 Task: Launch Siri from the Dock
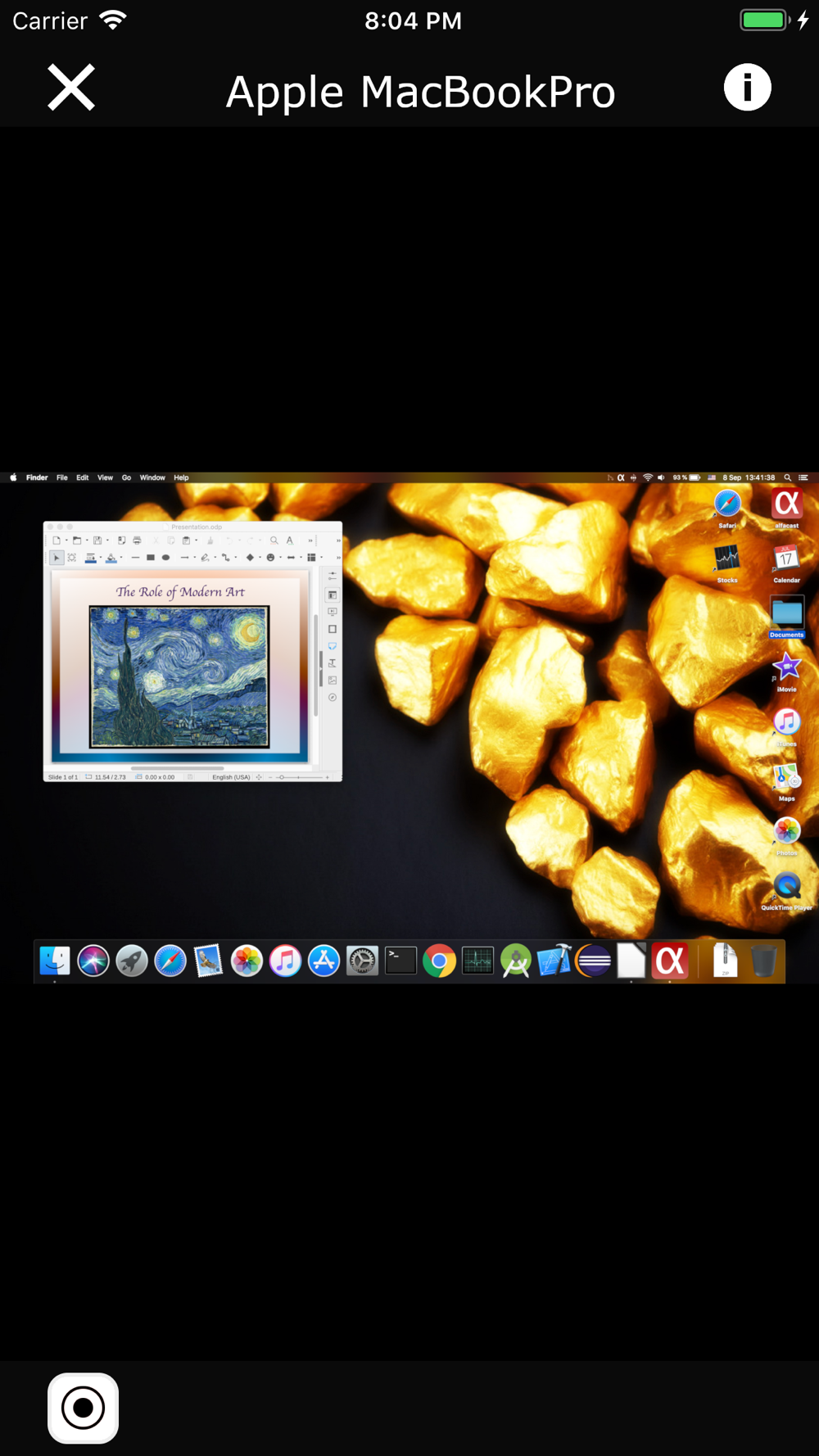coord(93,961)
